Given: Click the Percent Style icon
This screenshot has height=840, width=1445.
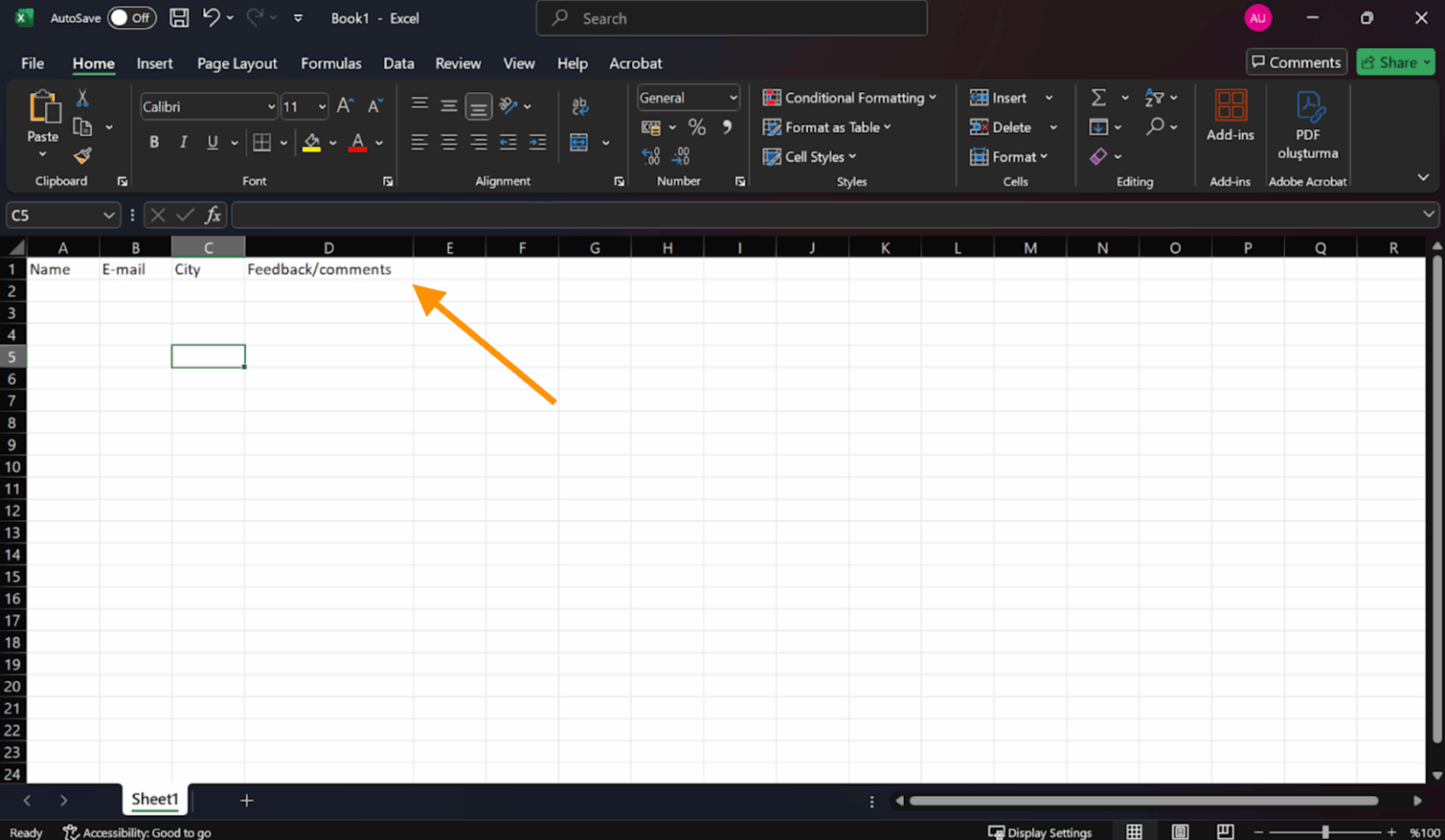Looking at the screenshot, I should pos(697,126).
